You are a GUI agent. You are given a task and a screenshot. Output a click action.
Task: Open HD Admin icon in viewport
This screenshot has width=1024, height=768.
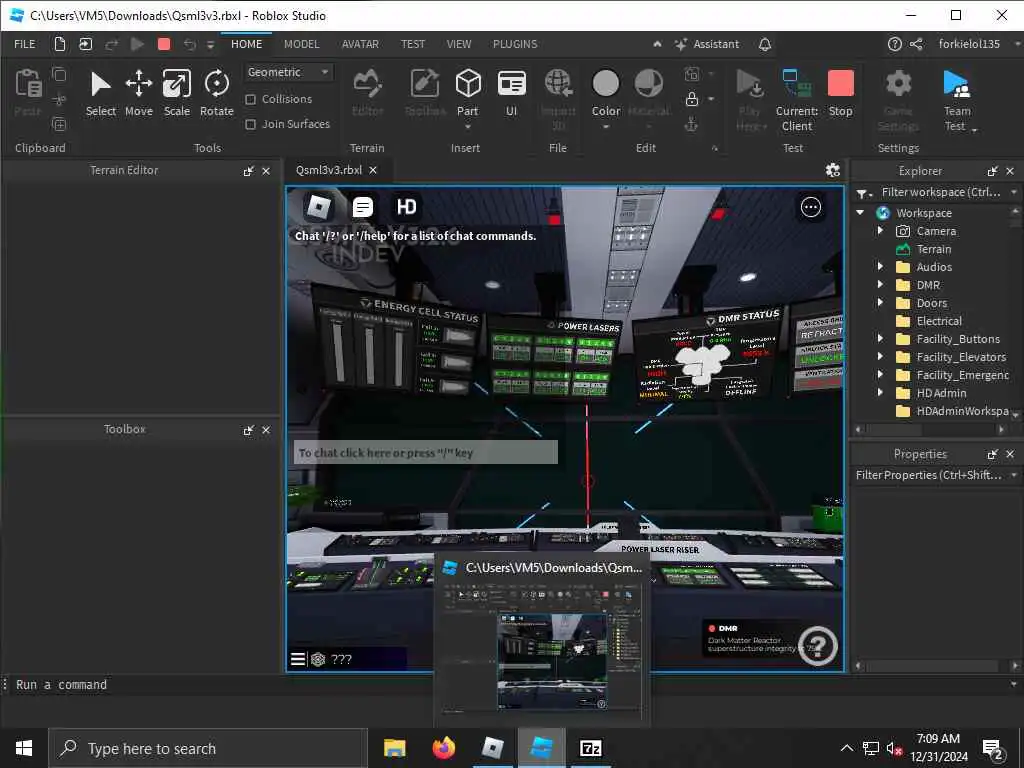click(406, 207)
